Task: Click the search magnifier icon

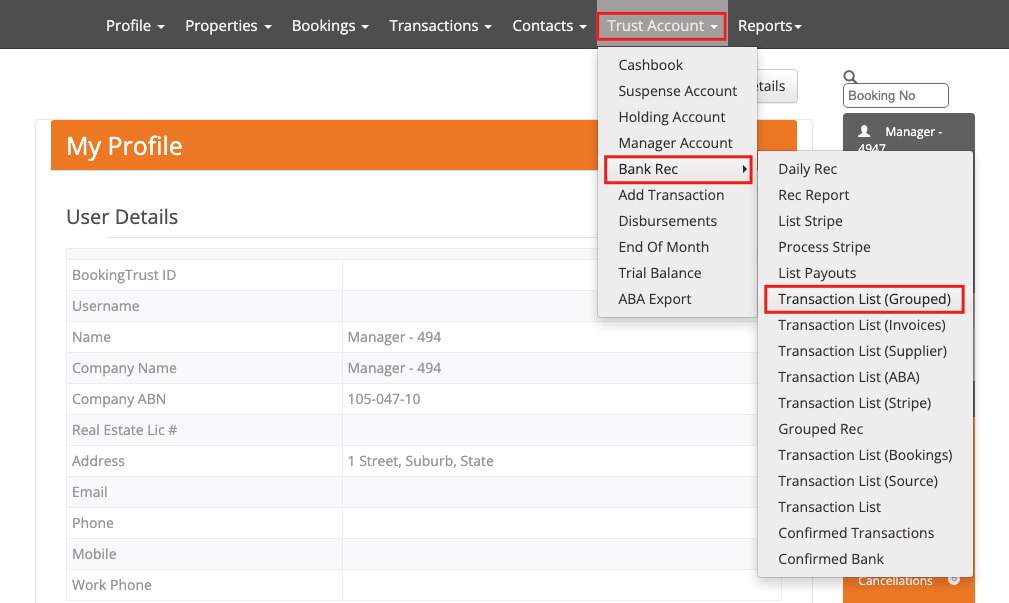Action: click(850, 77)
